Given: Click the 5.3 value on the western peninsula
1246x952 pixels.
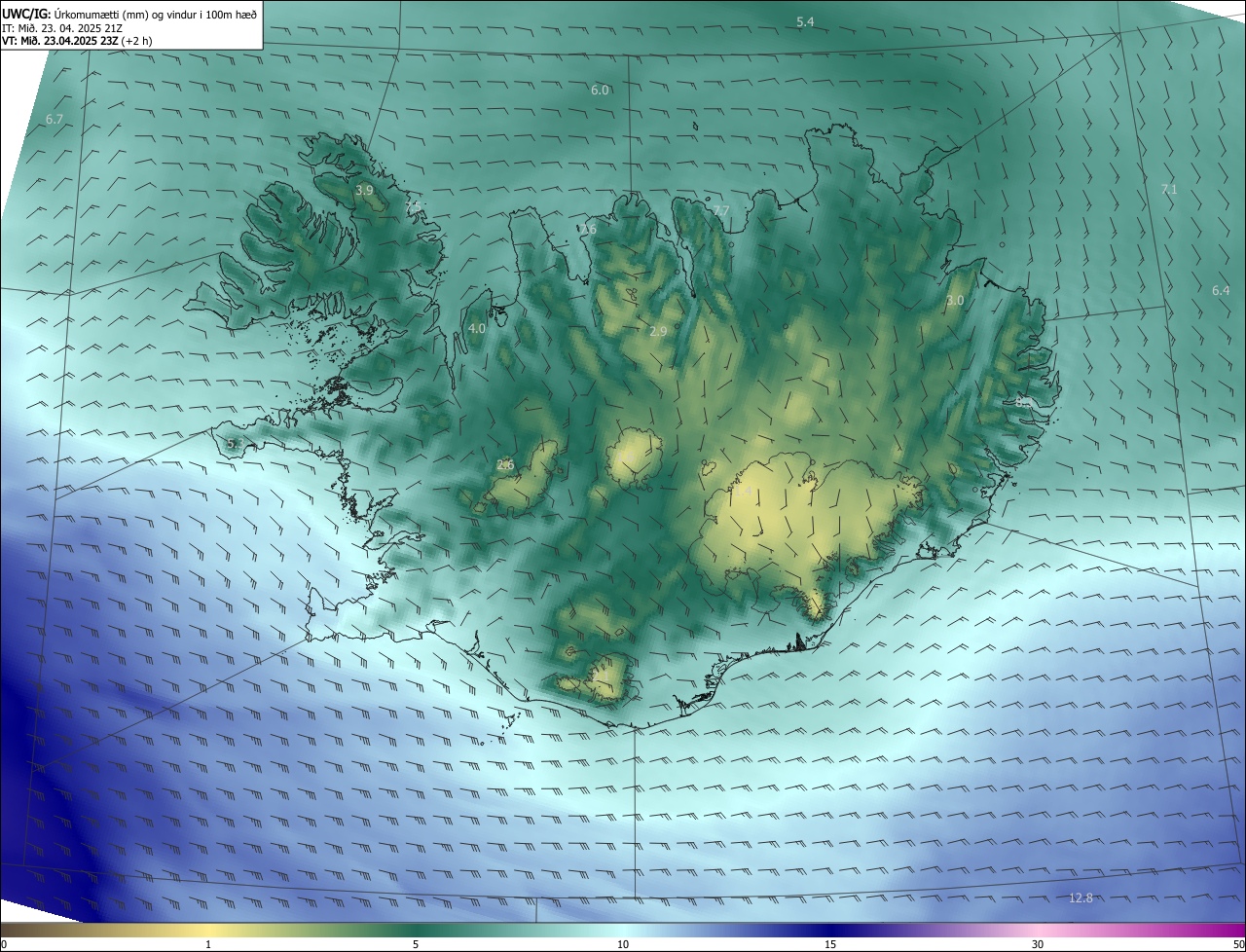Looking at the screenshot, I should click(x=235, y=444).
